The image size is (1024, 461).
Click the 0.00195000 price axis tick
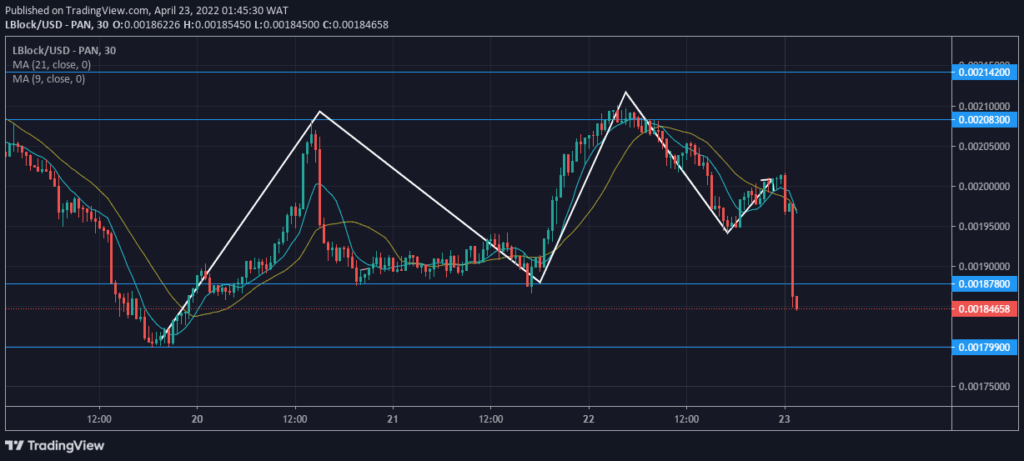coord(984,227)
